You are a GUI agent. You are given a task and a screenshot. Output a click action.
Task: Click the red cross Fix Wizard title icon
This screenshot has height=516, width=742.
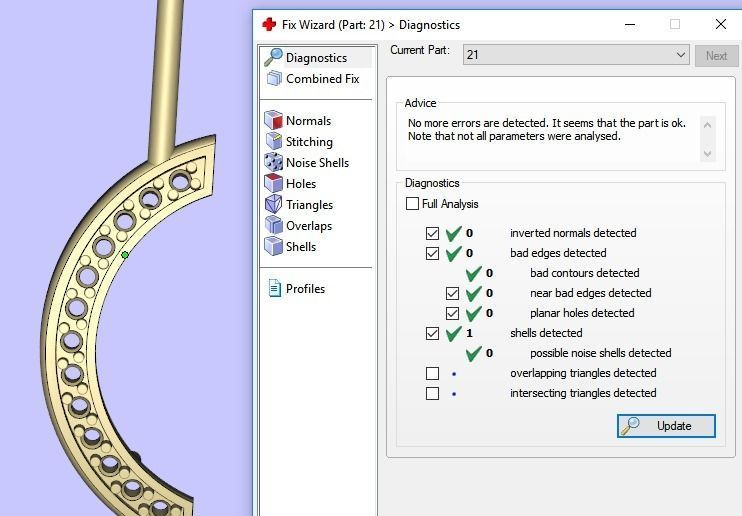[269, 24]
